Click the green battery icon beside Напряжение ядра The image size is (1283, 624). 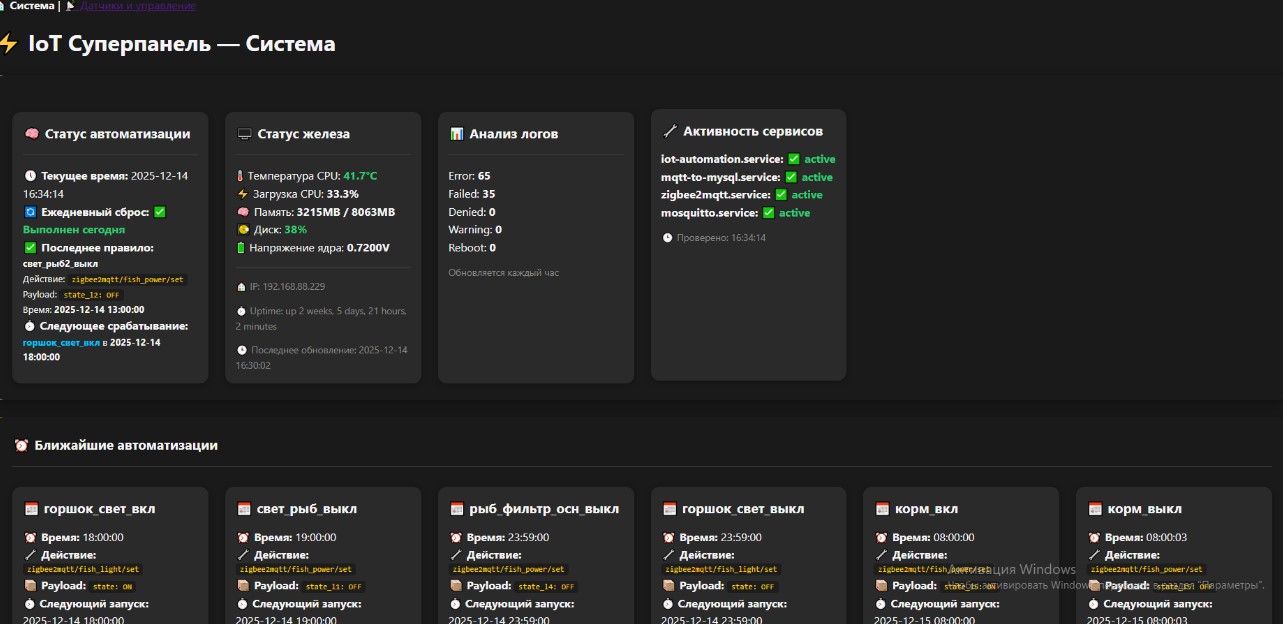(240, 248)
